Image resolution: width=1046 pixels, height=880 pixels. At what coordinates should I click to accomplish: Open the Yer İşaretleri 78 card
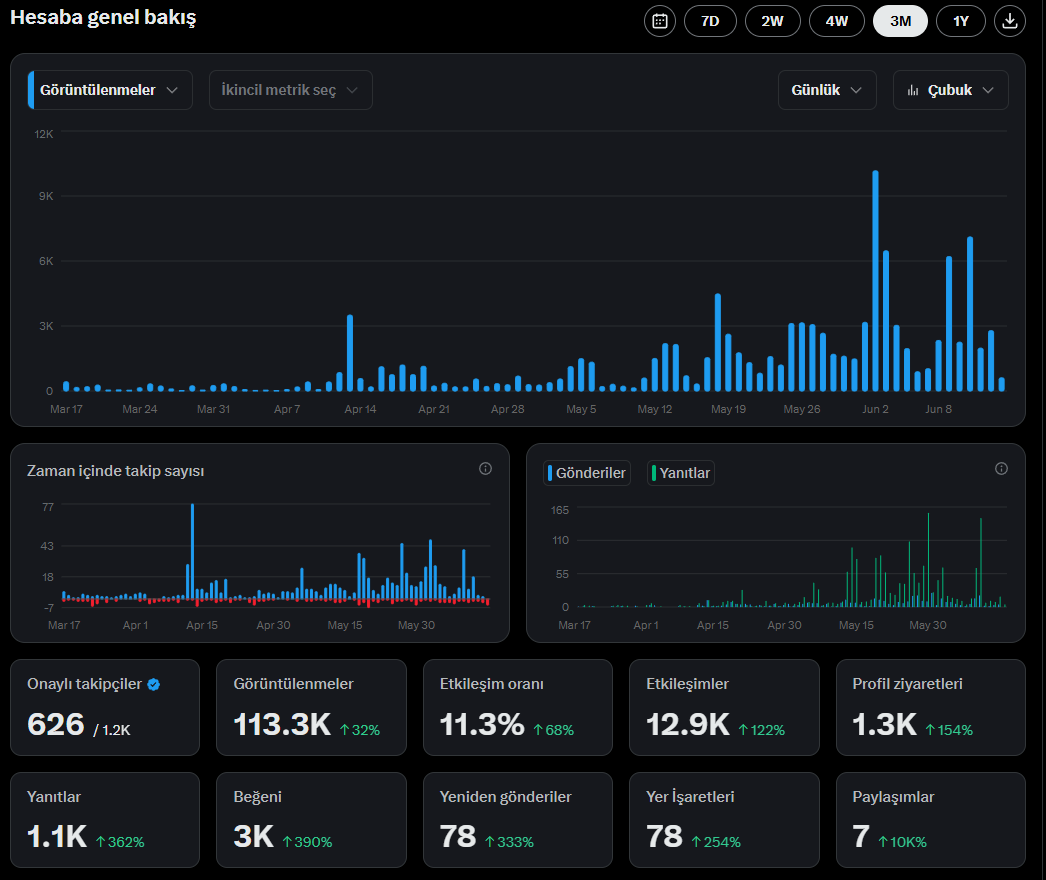click(x=724, y=820)
